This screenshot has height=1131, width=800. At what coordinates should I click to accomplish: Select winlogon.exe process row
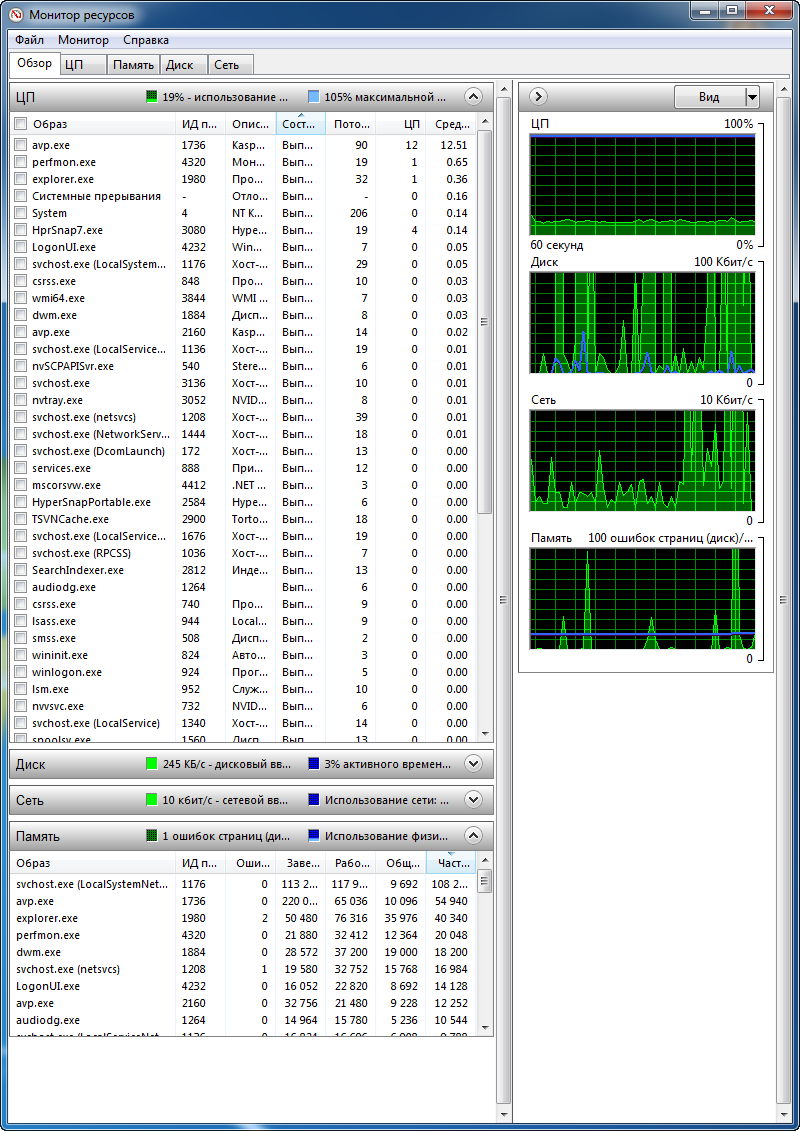pyautogui.click(x=244, y=672)
